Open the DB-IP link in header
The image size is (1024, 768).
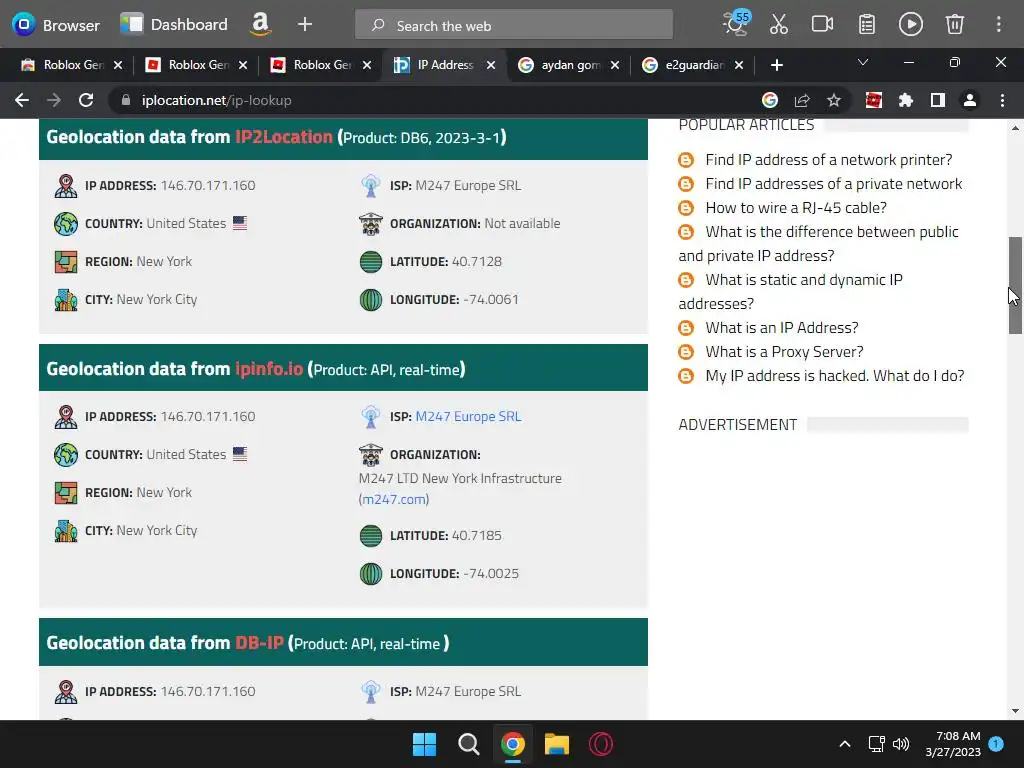pos(259,643)
